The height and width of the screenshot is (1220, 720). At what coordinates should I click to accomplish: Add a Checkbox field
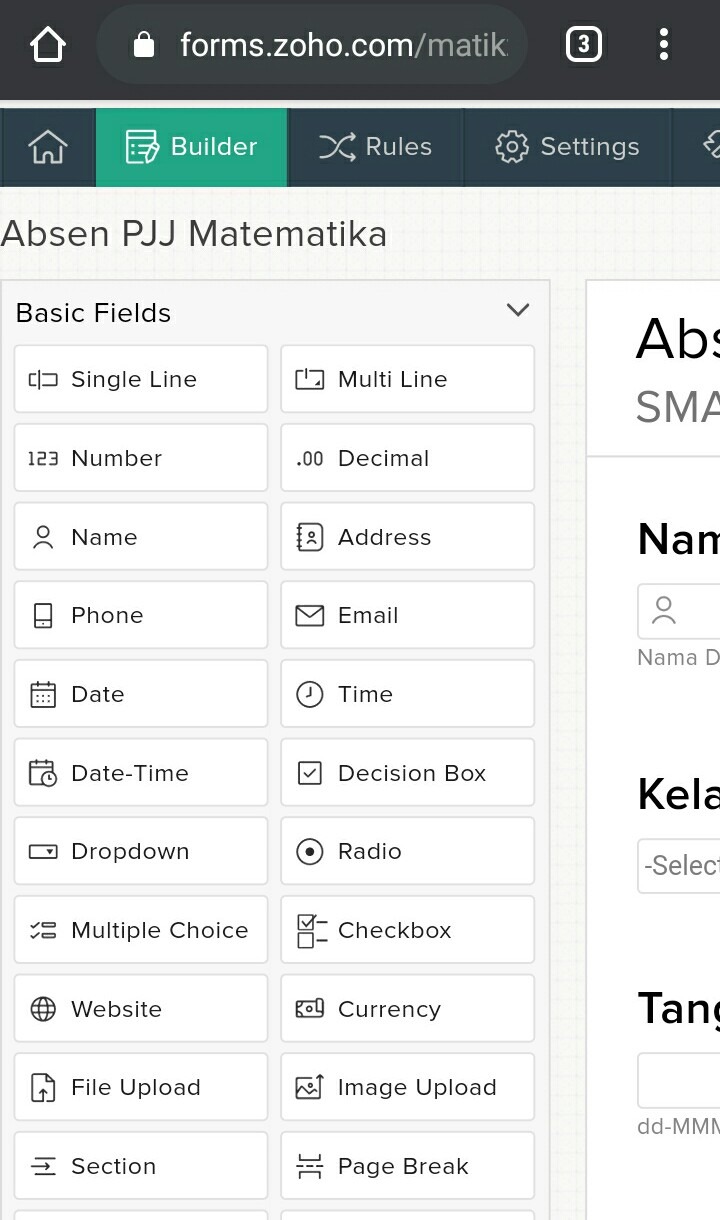(407, 930)
